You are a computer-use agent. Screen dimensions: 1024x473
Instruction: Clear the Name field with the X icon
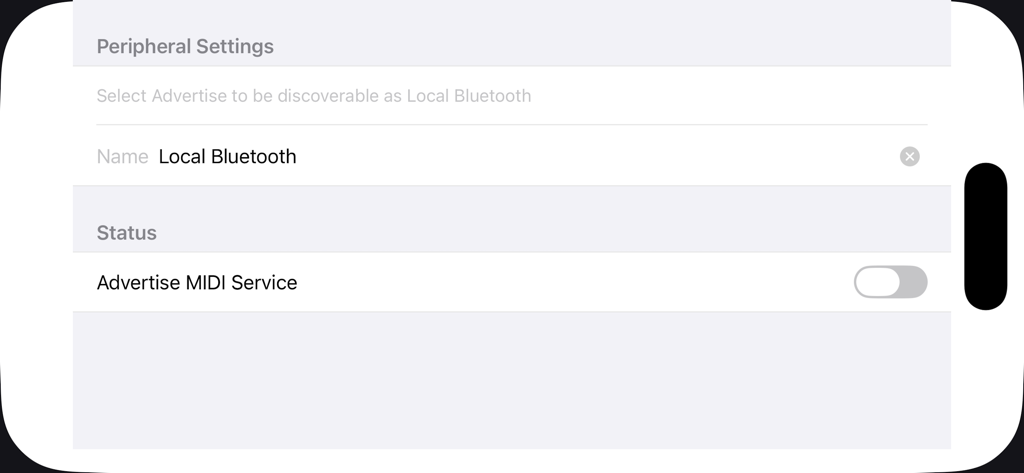[909, 156]
